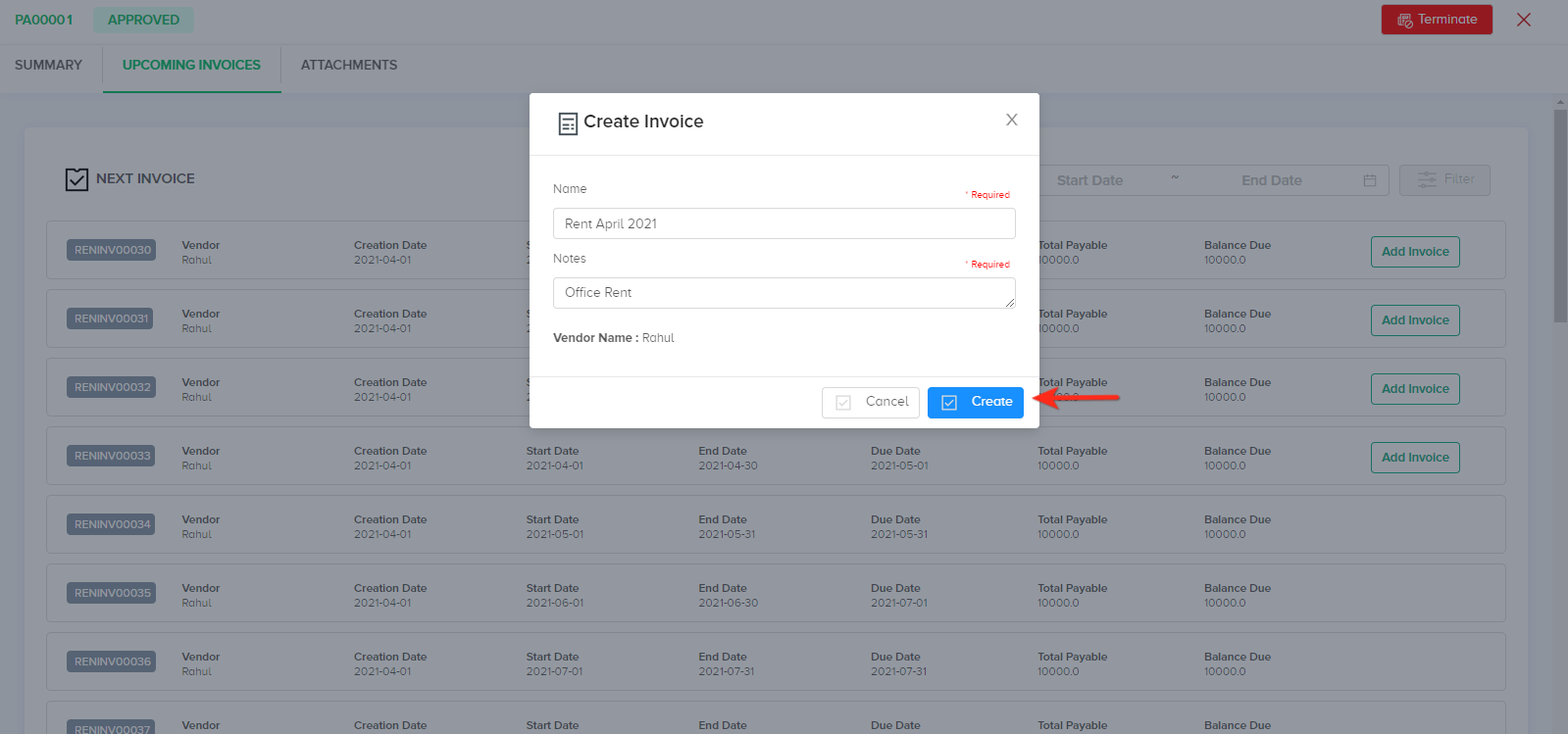Click due date 2021-05-01 in RENINV00033 row
The height and width of the screenshot is (734, 1568).
pyautogui.click(x=899, y=465)
